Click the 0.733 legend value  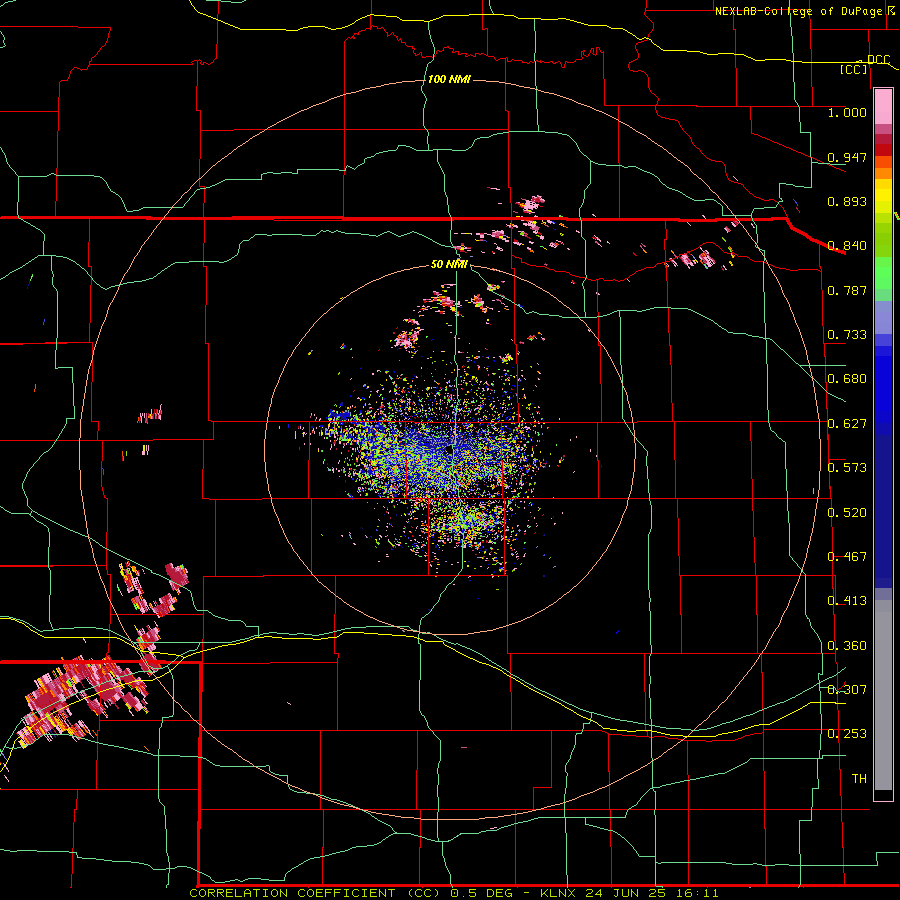coord(847,335)
